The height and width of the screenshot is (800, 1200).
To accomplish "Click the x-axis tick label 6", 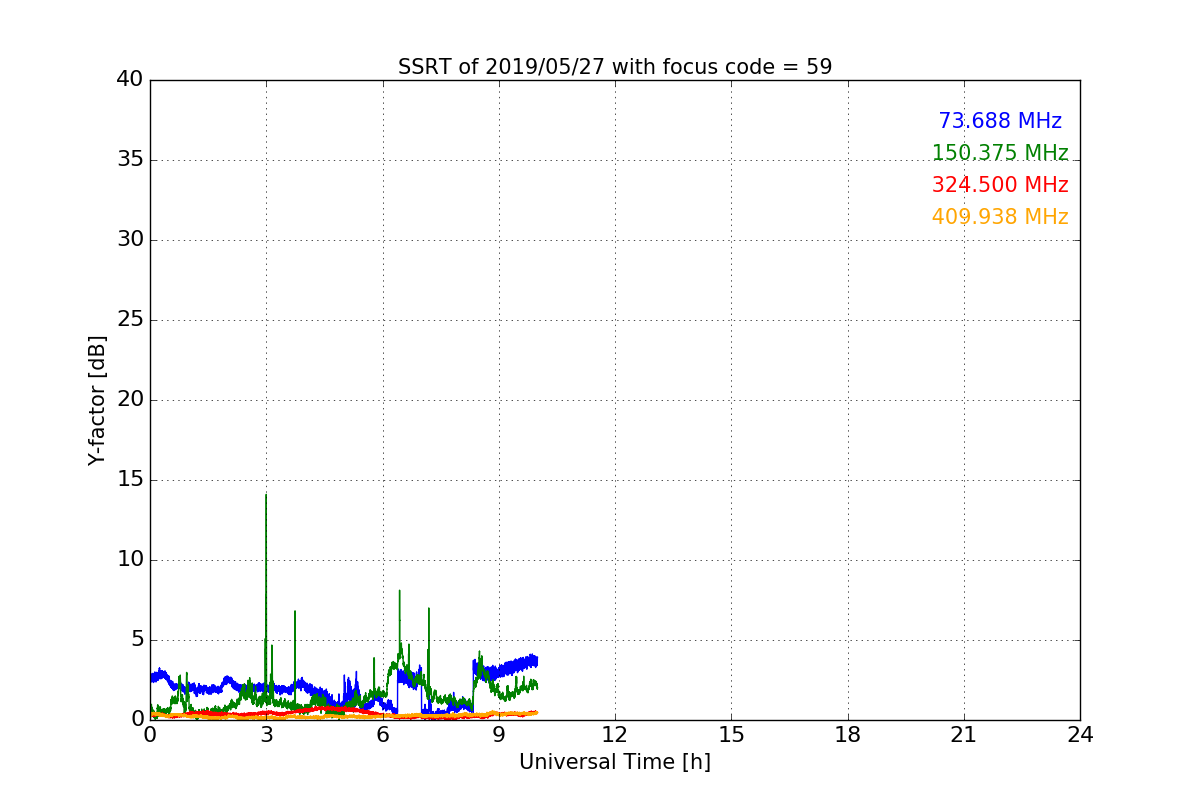I will pos(383,735).
